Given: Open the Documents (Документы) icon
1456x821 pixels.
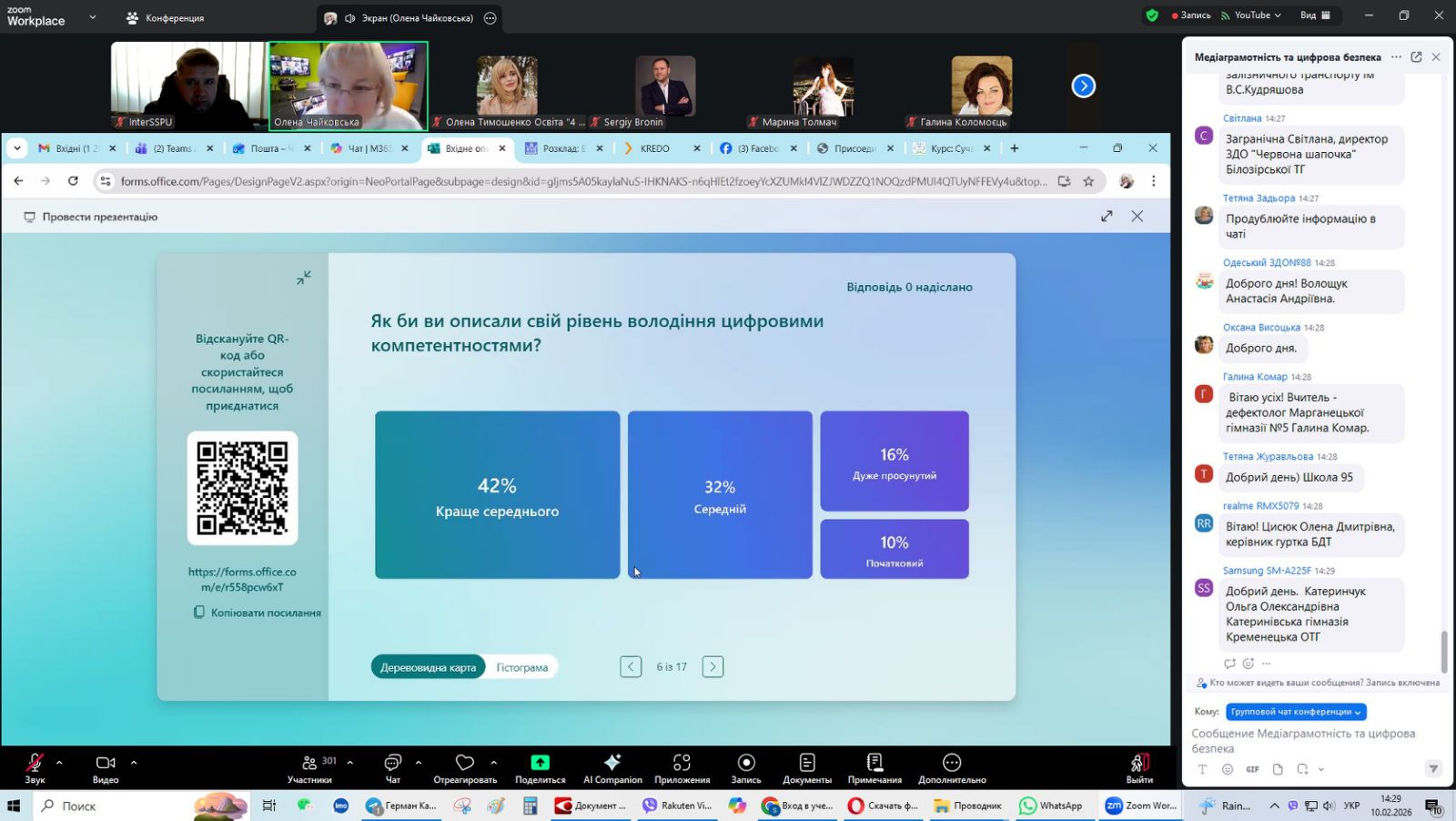Looking at the screenshot, I should [806, 763].
